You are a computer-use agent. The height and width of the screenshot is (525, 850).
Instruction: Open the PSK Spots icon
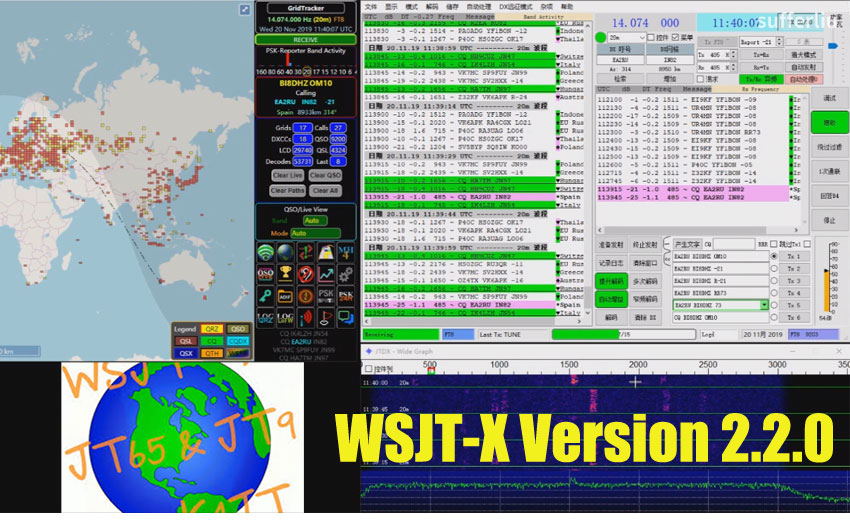click(326, 296)
